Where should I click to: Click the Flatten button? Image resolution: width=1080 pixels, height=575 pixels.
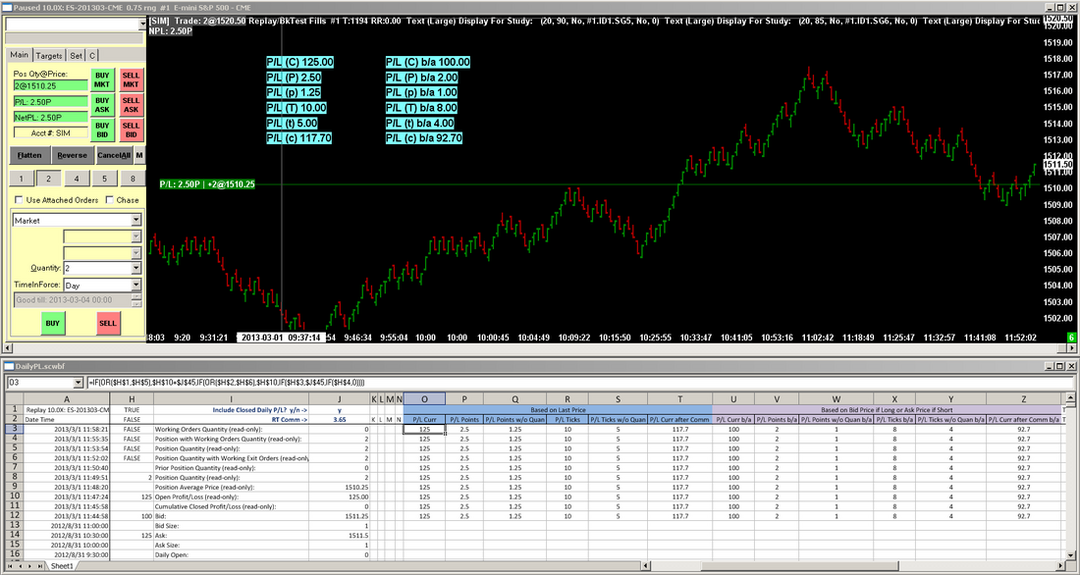[x=29, y=156]
